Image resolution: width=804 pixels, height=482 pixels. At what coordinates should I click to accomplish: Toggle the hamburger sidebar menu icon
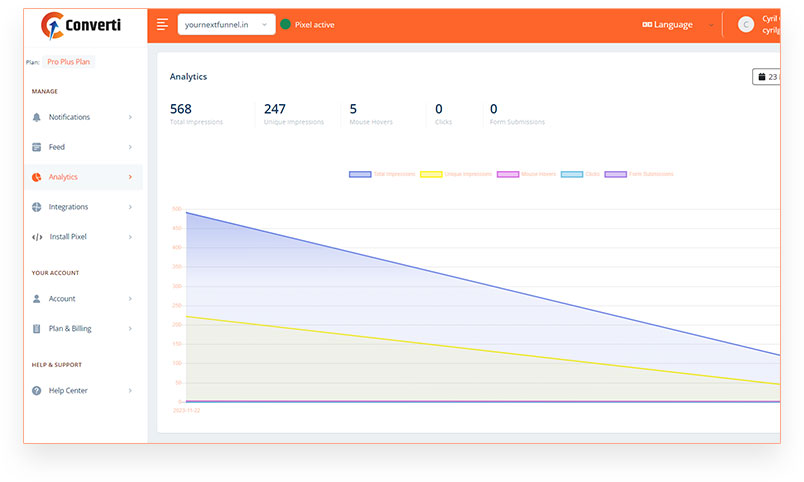pos(162,25)
